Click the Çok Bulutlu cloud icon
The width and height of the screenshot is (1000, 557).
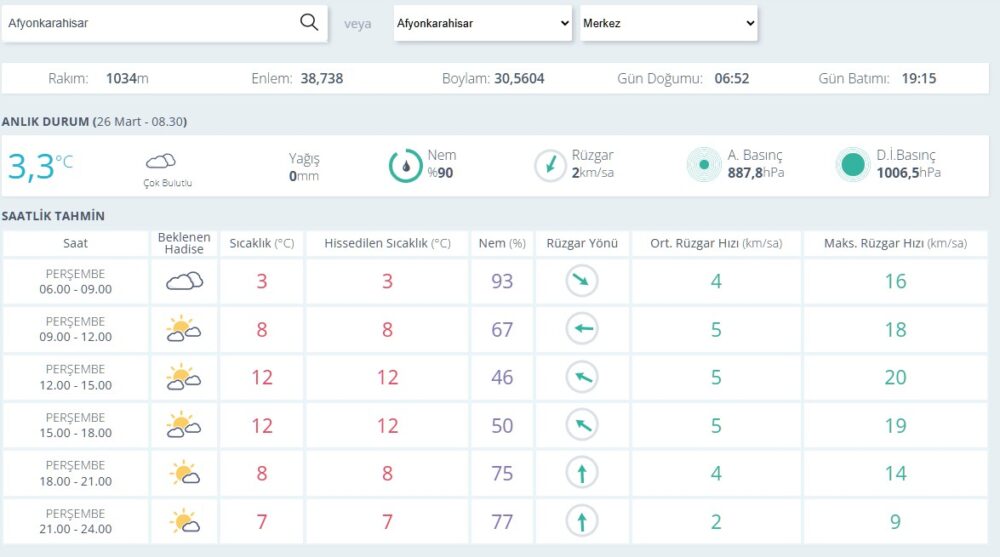tap(161, 161)
